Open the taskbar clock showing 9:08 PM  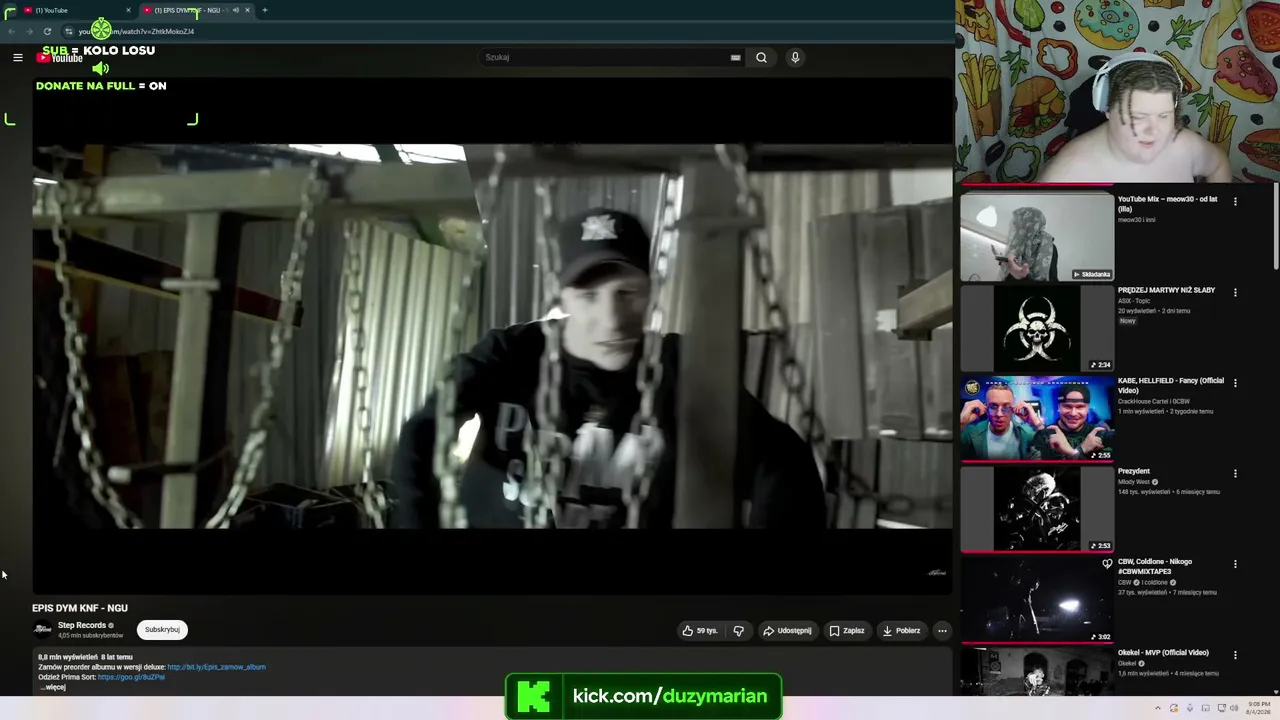pos(1259,707)
